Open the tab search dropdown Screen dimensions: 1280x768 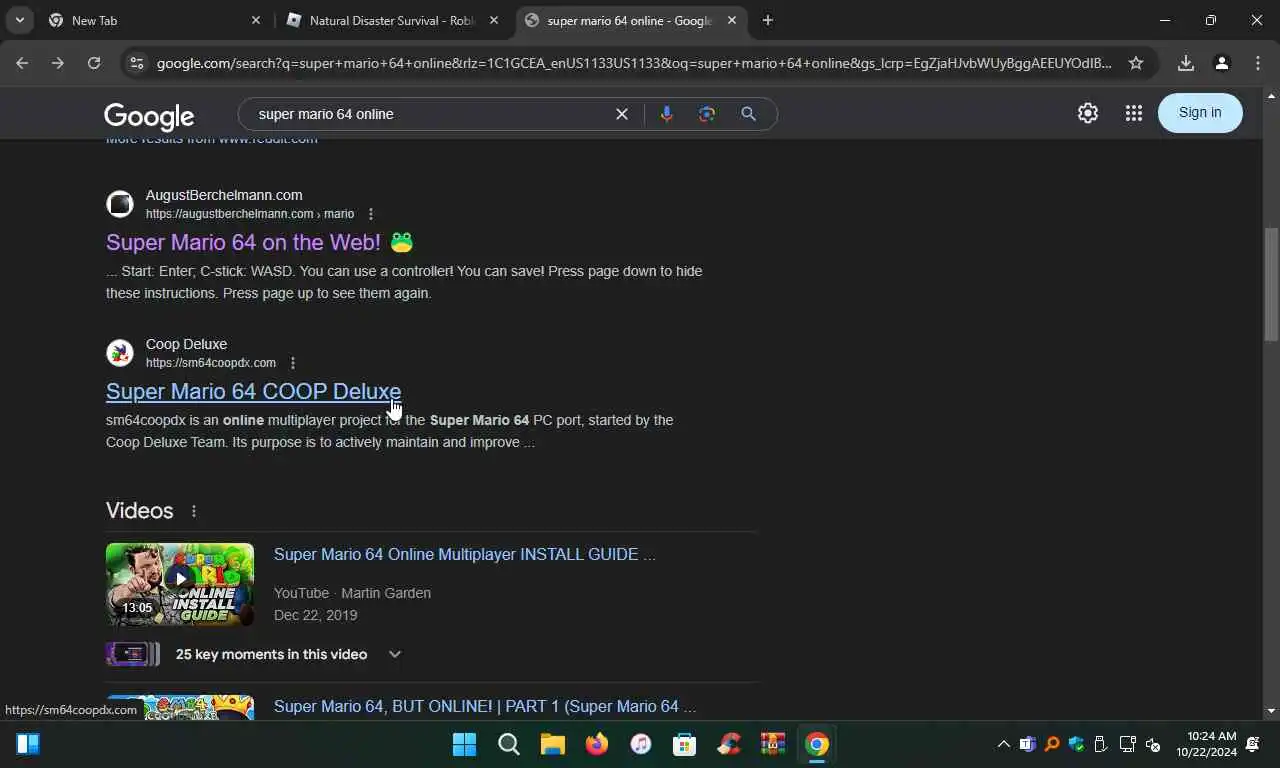(19, 20)
